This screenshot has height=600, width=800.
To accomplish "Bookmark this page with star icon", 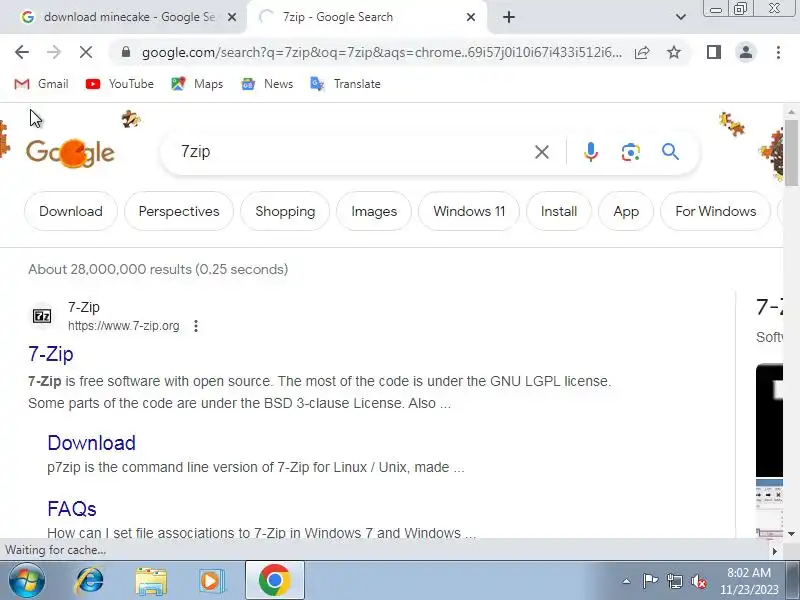I will pyautogui.click(x=674, y=52).
